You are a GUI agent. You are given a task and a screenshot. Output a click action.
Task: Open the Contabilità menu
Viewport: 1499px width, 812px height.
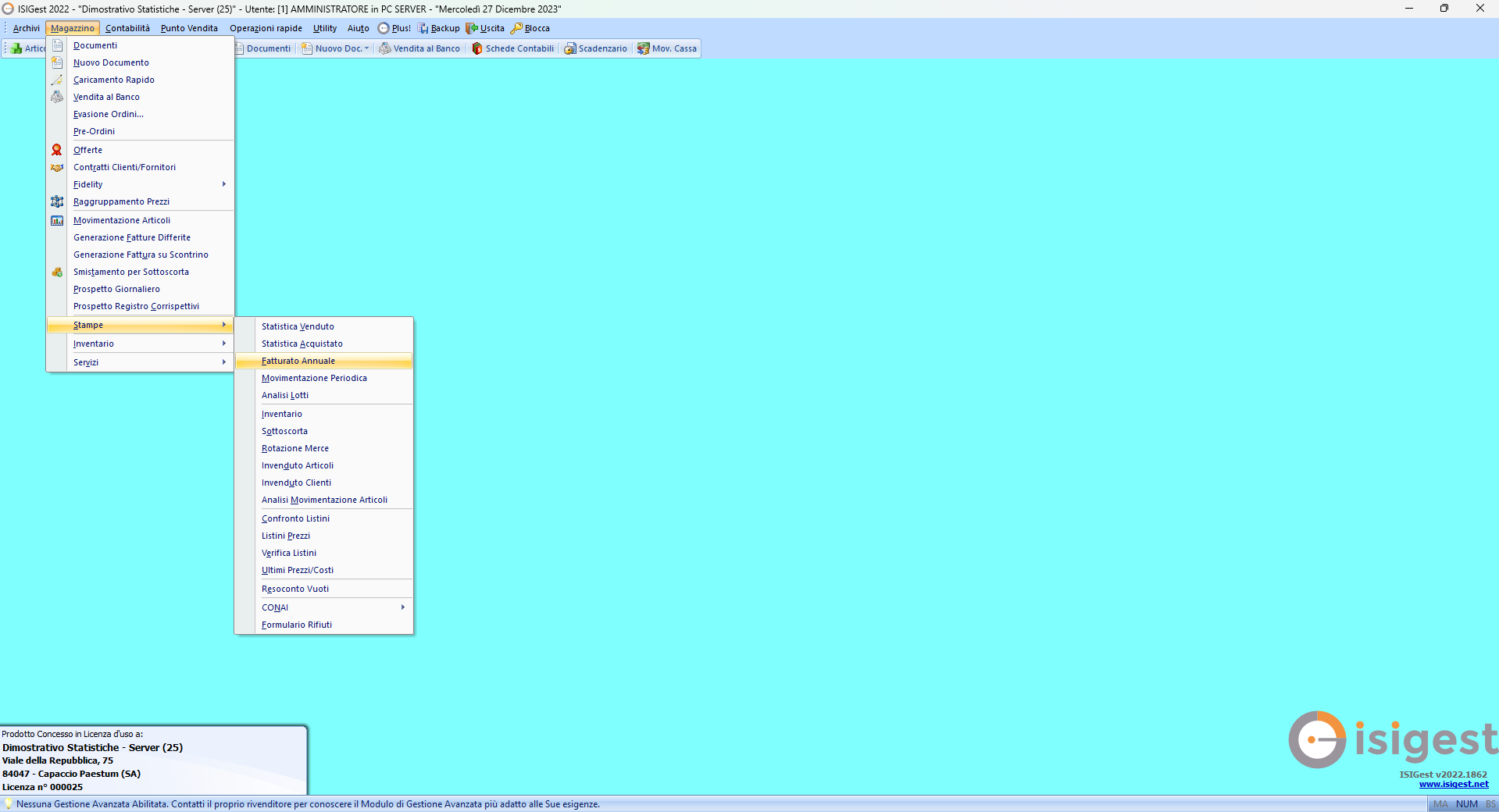click(127, 28)
